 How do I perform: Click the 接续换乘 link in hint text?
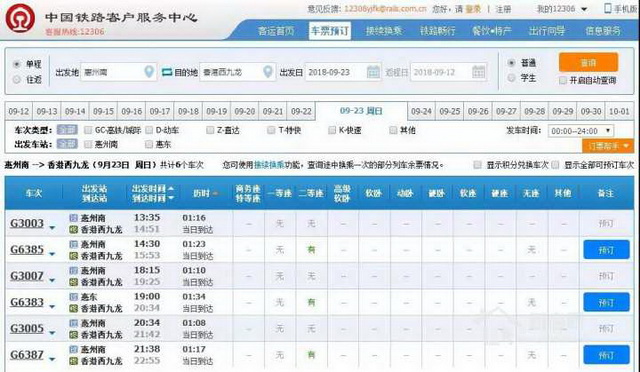269,165
